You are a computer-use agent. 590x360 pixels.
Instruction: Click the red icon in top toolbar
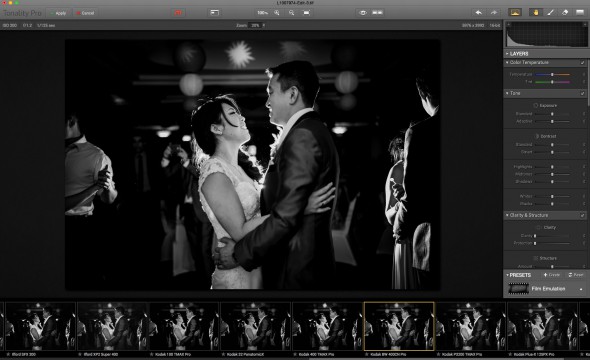[178, 13]
